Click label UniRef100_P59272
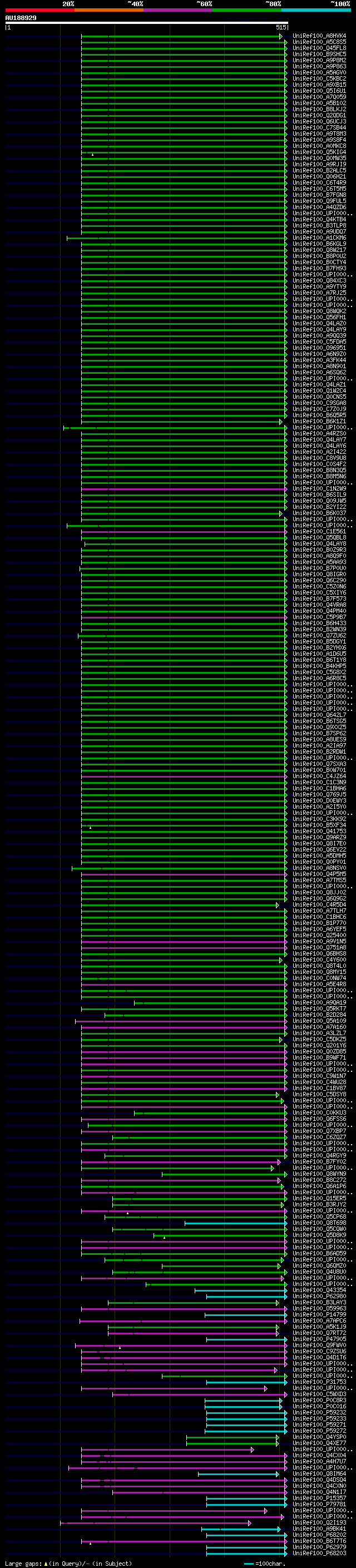 pyautogui.click(x=319, y=1431)
